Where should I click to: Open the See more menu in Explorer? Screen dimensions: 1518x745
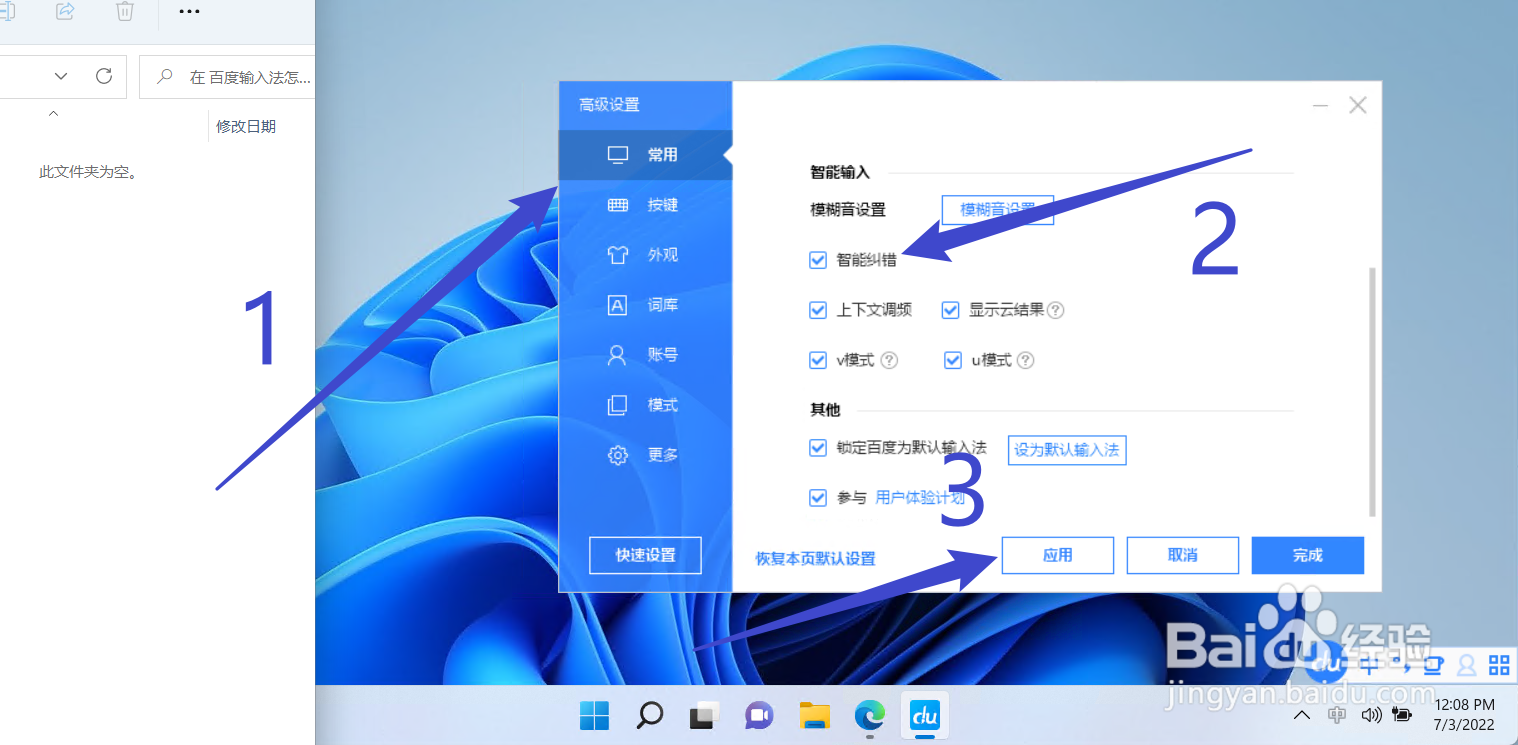point(188,12)
